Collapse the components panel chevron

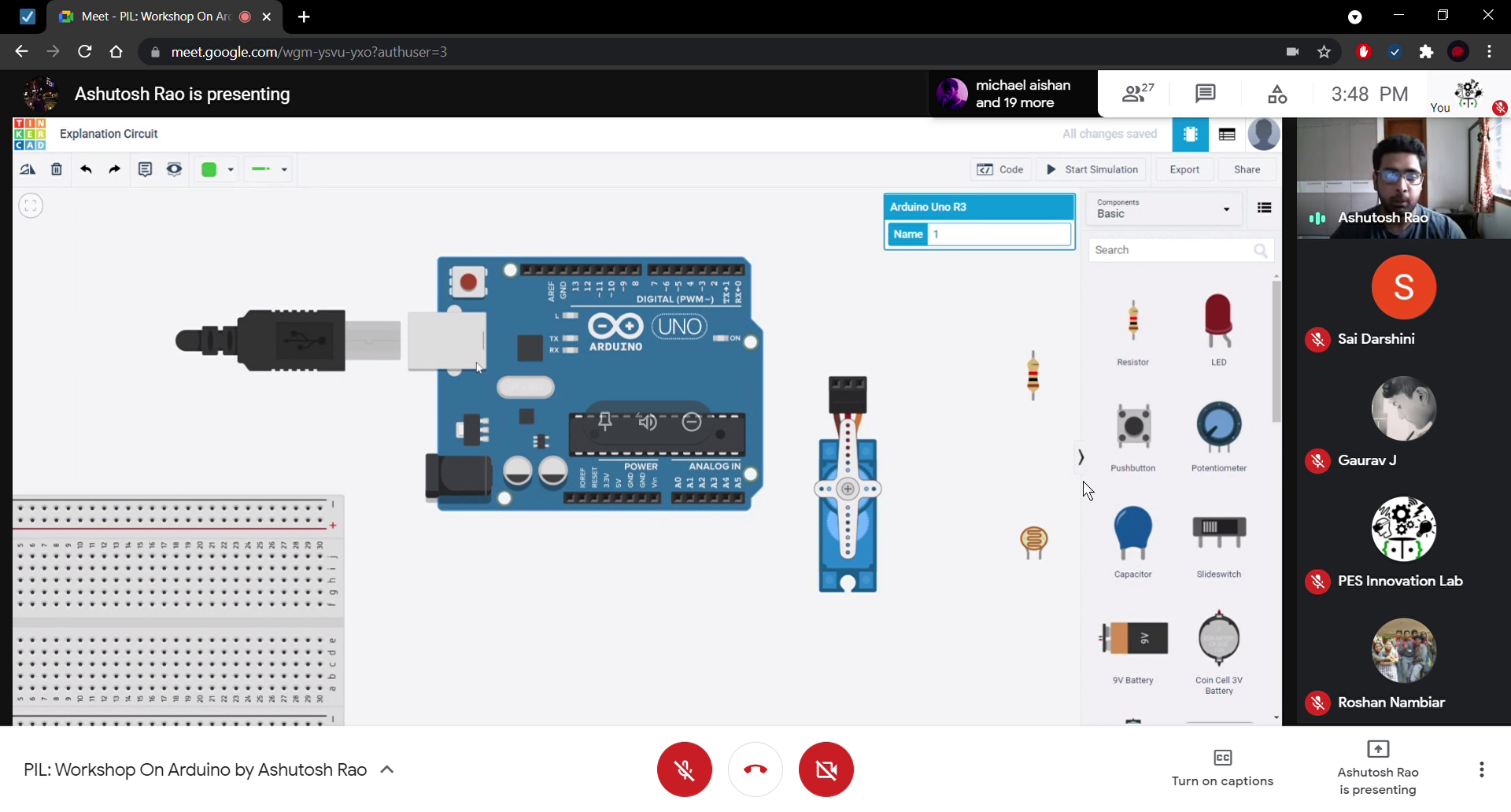click(1081, 457)
